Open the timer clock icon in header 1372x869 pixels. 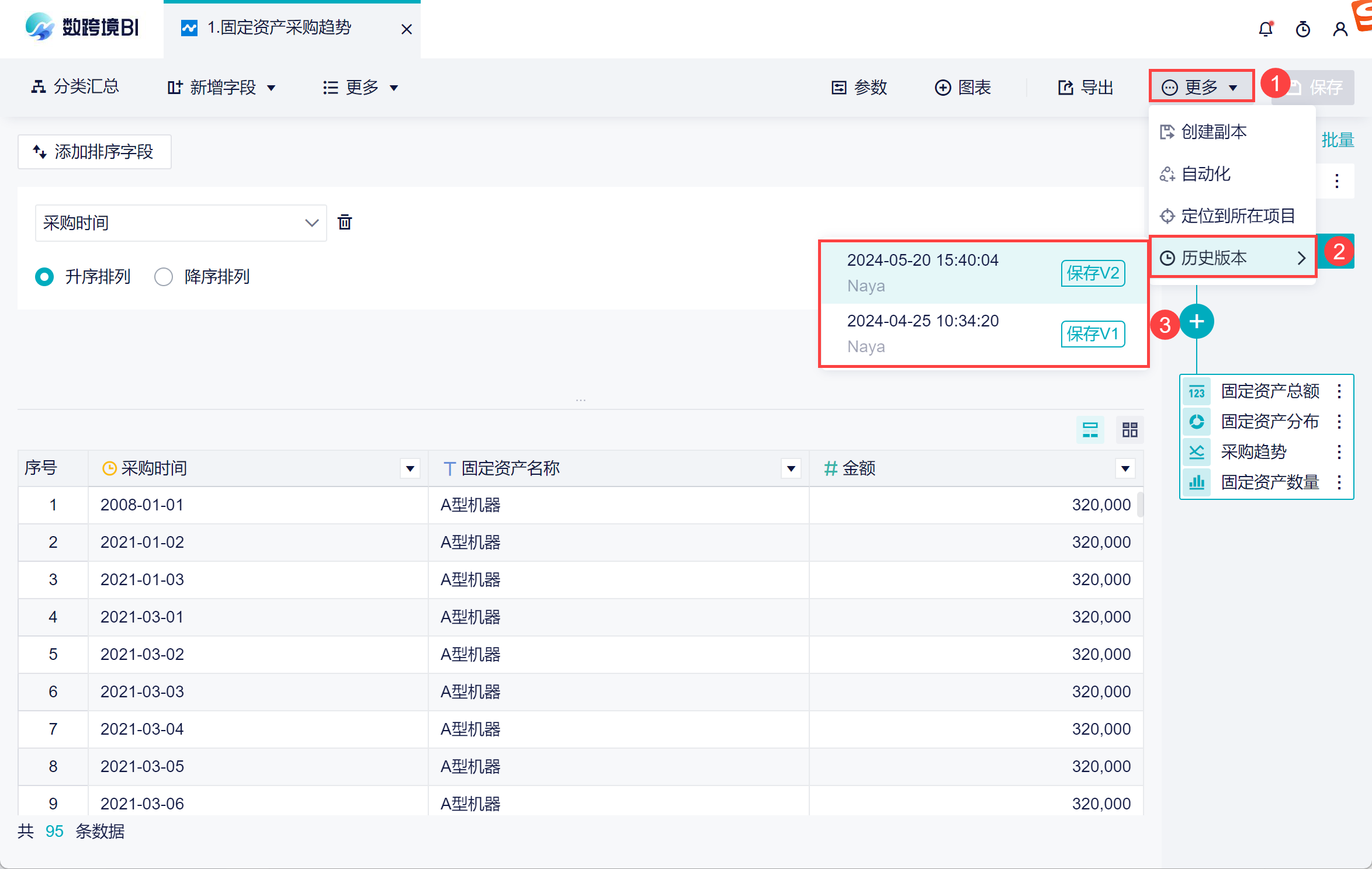tap(1302, 29)
